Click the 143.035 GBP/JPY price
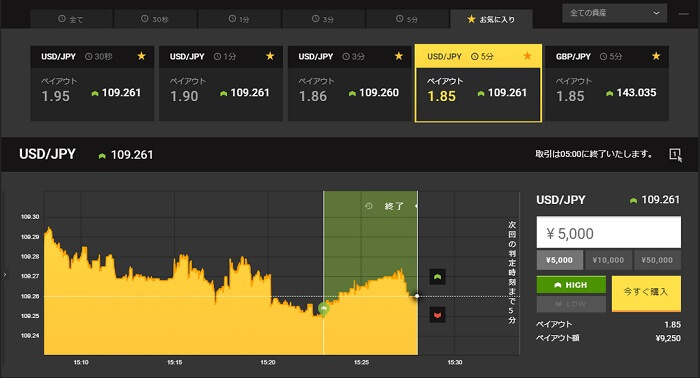The height and width of the screenshot is (378, 700). click(636, 93)
